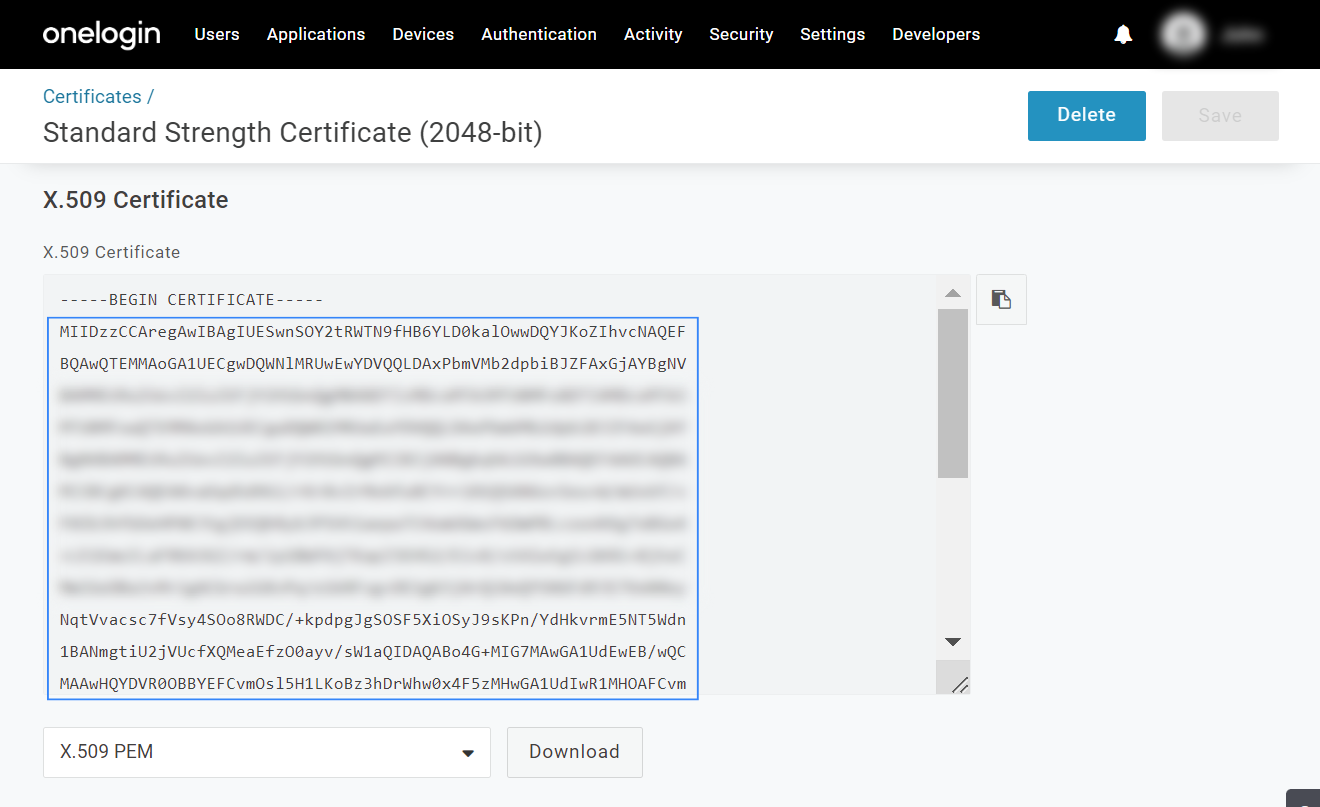This screenshot has width=1320, height=807.
Task: Open the Developers menu
Action: 936,35
